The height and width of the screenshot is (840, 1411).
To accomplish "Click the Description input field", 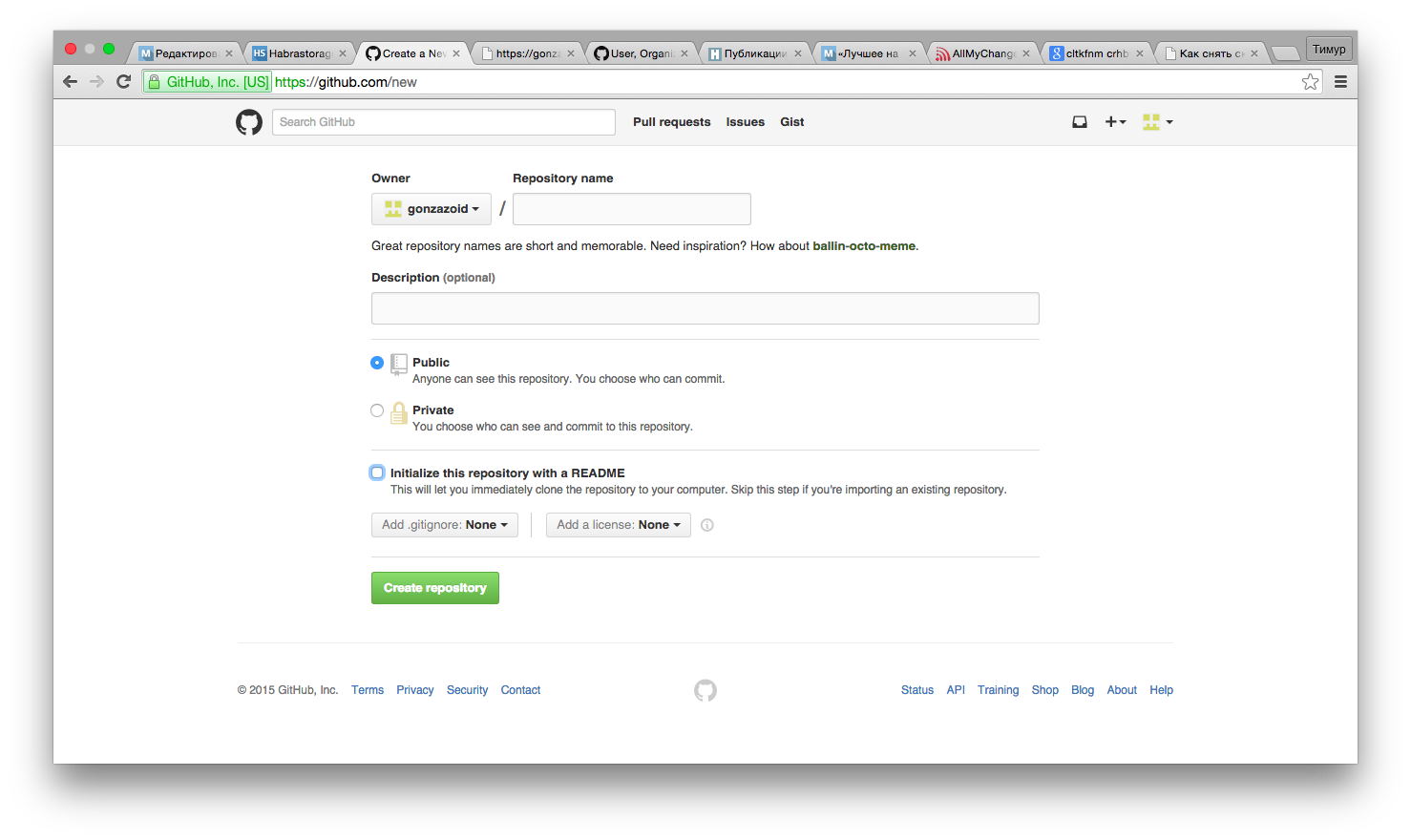I will (705, 308).
